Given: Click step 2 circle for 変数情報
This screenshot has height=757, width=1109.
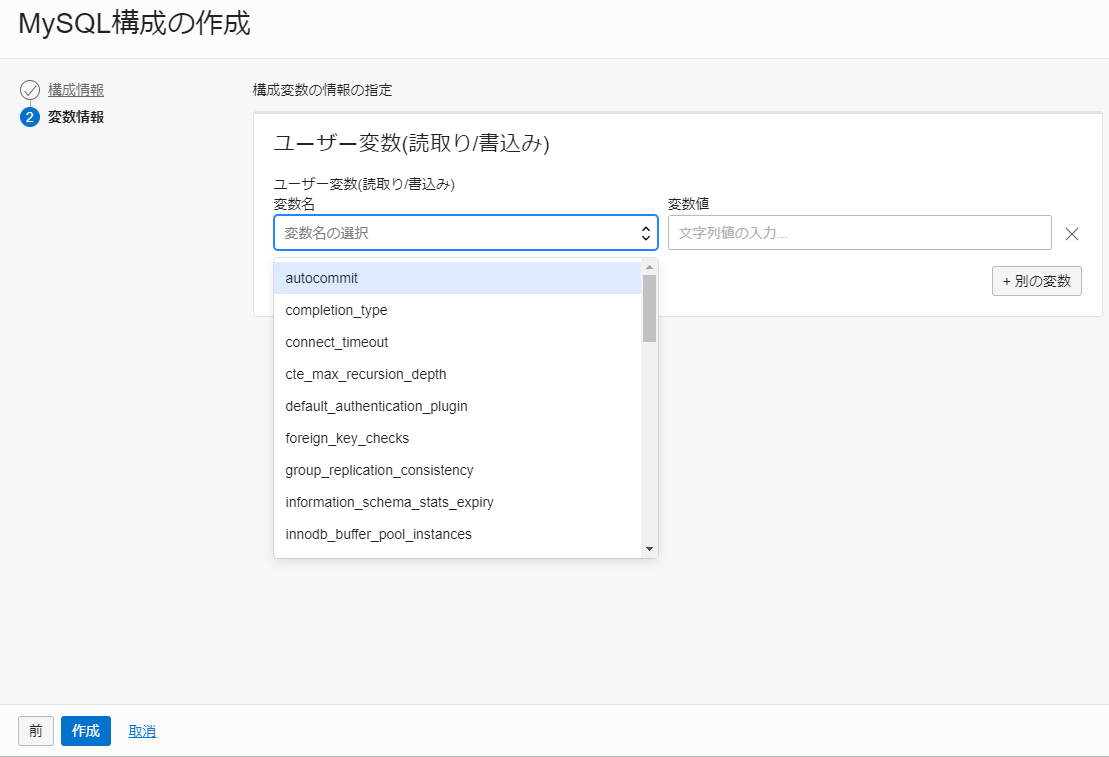Looking at the screenshot, I should pos(30,117).
